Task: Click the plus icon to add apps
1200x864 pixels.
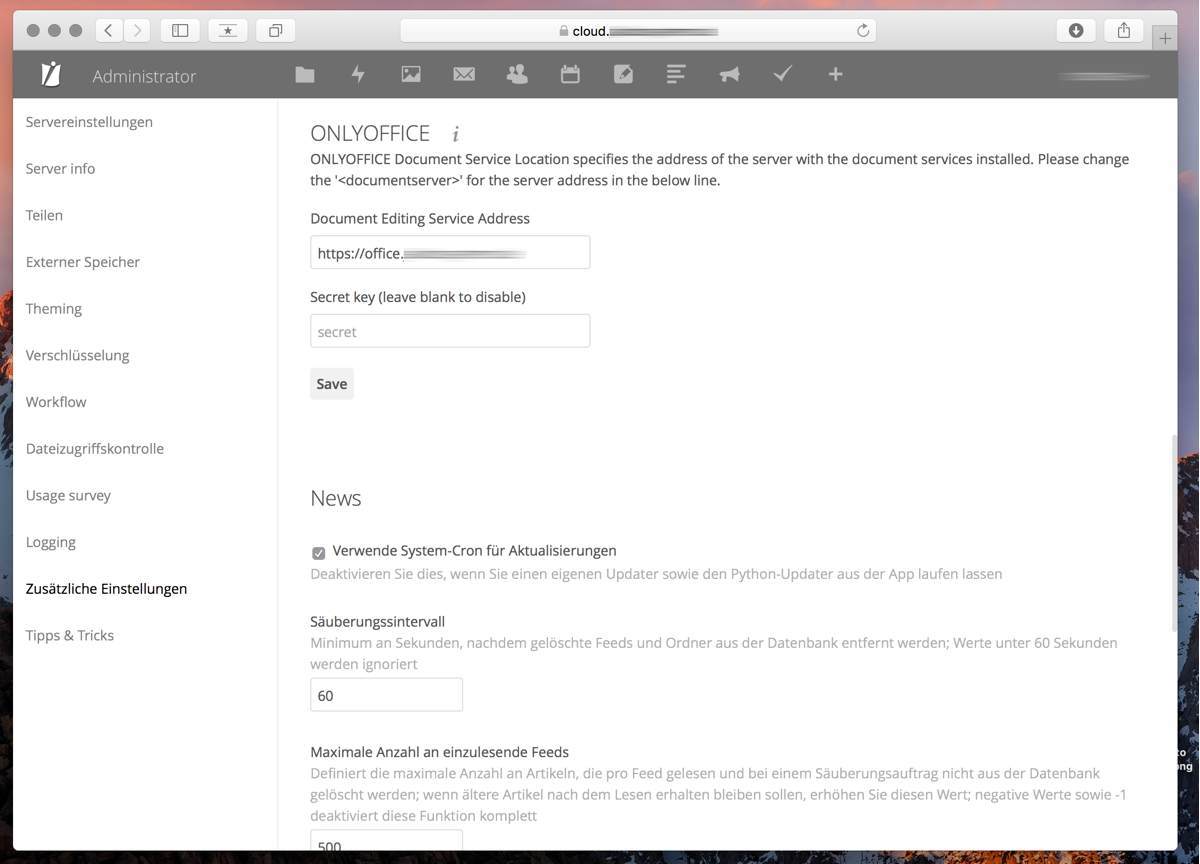Action: coord(835,74)
